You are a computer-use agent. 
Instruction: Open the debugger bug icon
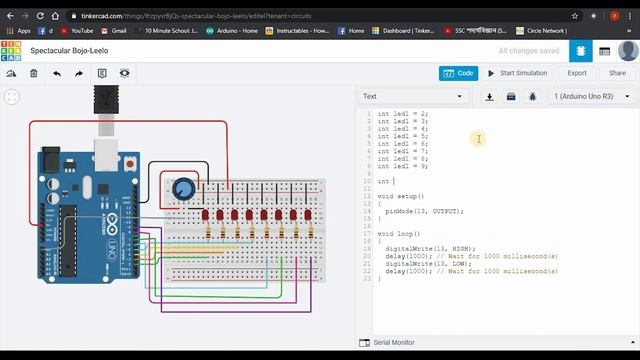(532, 97)
